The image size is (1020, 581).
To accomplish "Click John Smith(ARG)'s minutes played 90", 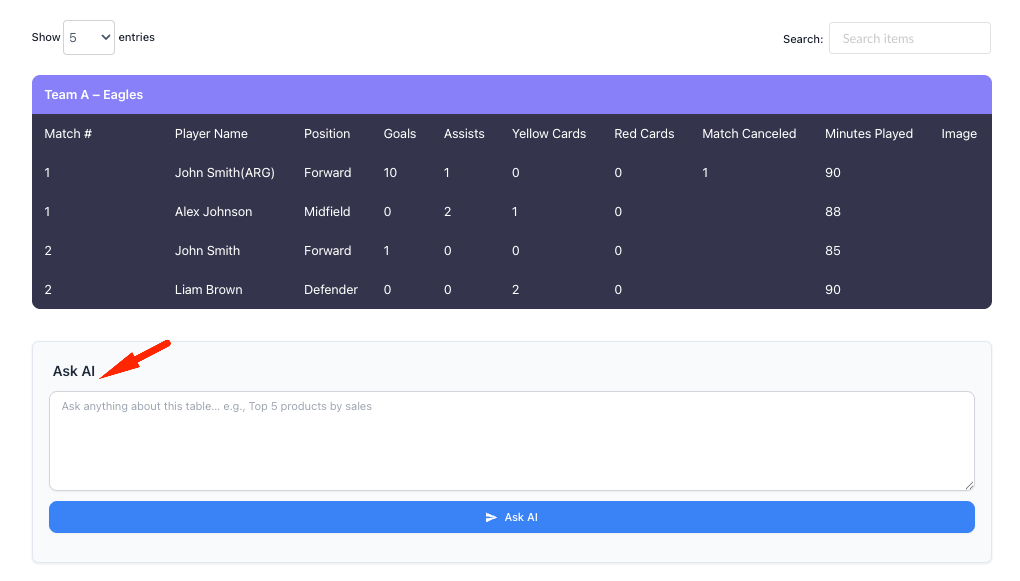I will click(833, 173).
